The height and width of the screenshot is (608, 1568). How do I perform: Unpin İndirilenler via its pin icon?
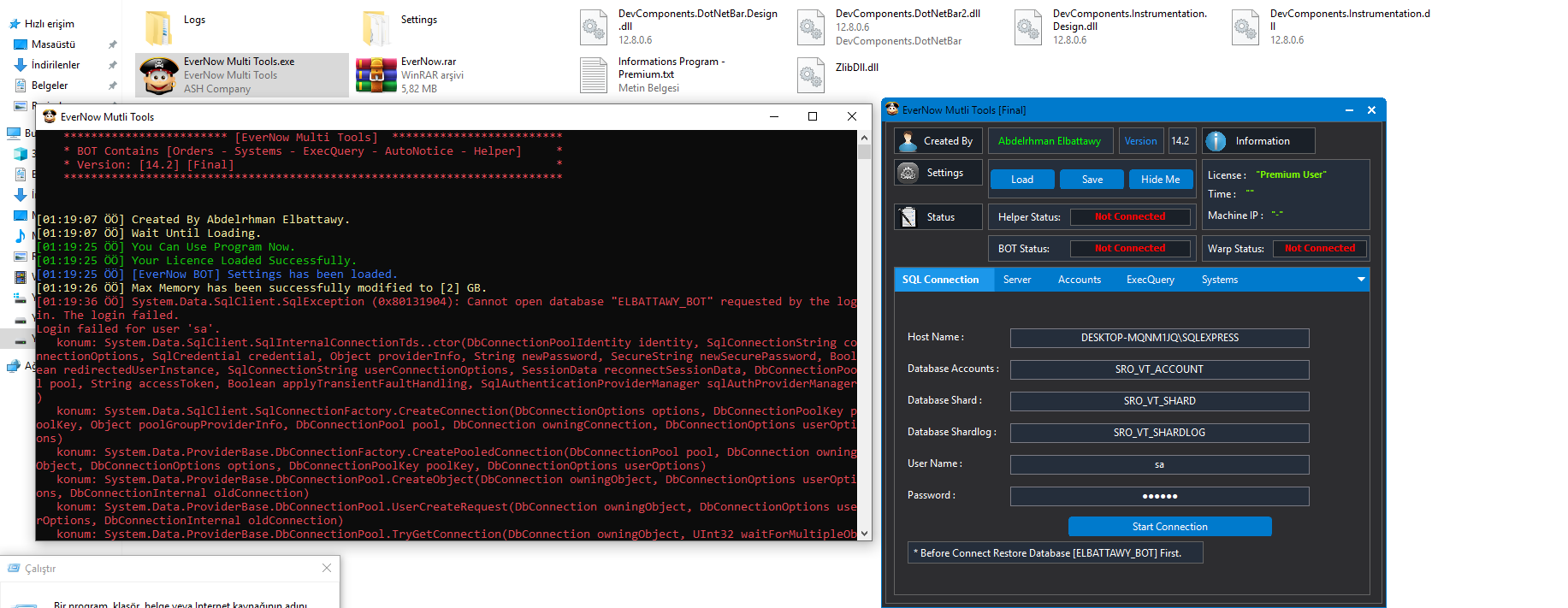[x=112, y=65]
